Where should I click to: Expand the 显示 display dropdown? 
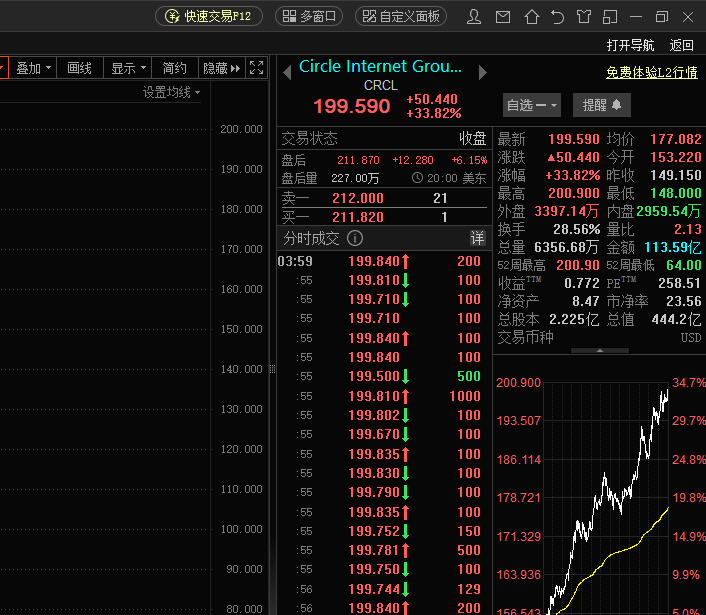tap(128, 68)
